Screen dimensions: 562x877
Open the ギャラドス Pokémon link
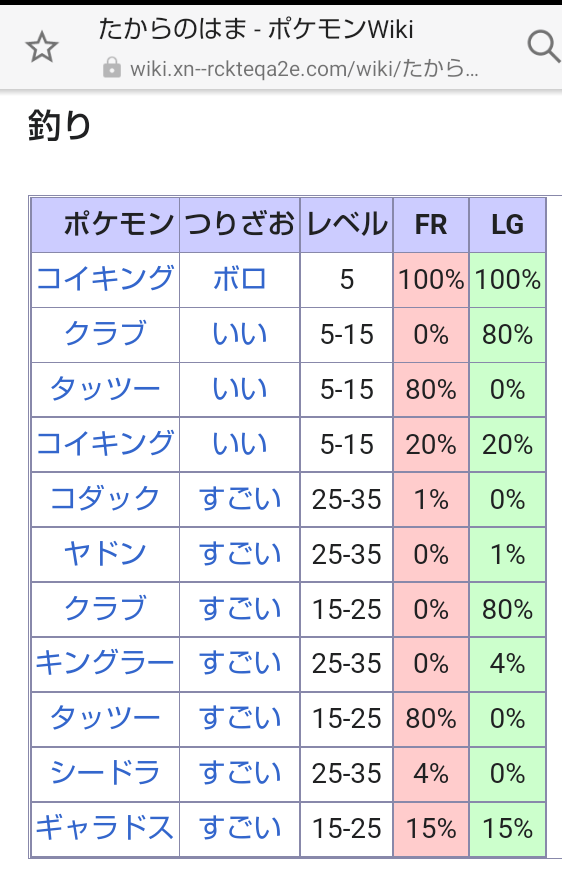[x=105, y=827]
